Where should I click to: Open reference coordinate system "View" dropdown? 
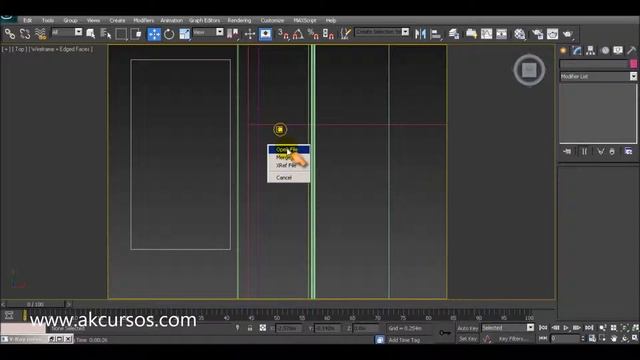point(208,32)
